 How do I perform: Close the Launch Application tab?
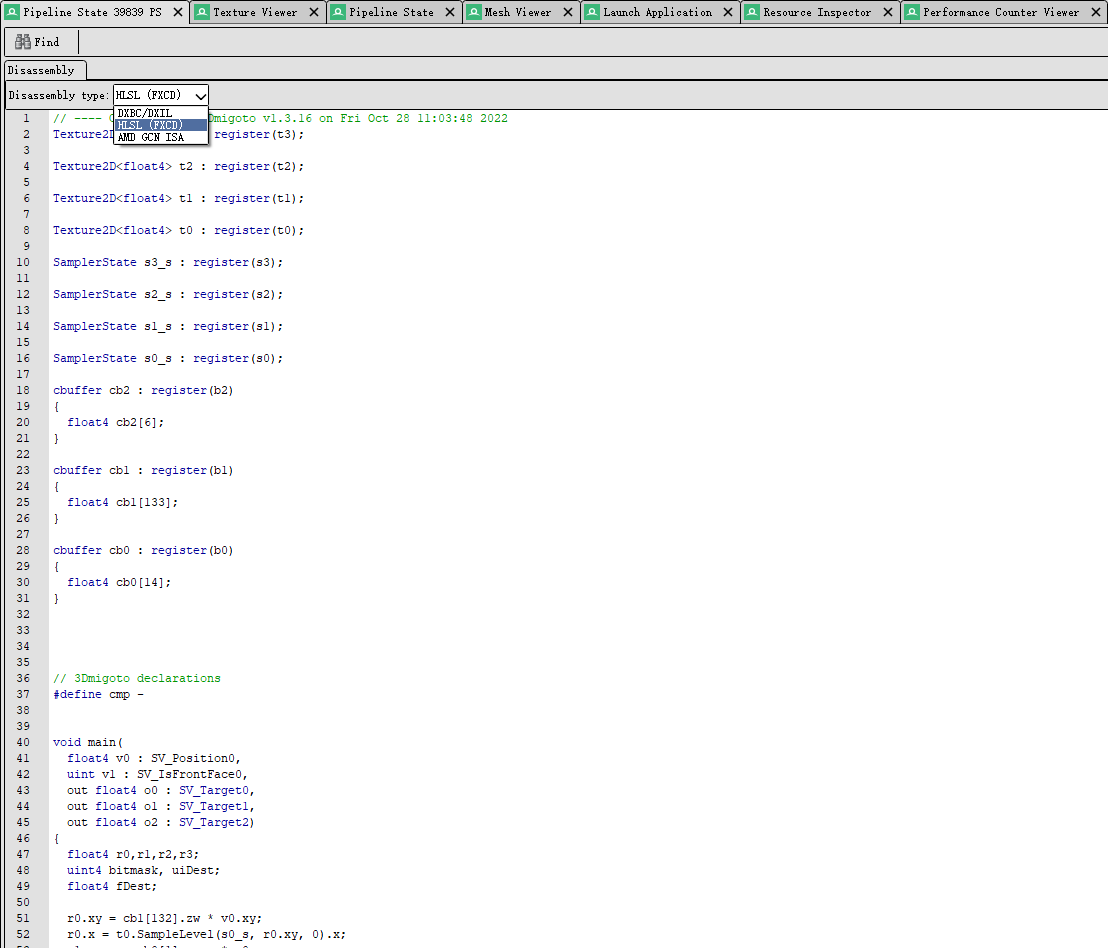[729, 12]
